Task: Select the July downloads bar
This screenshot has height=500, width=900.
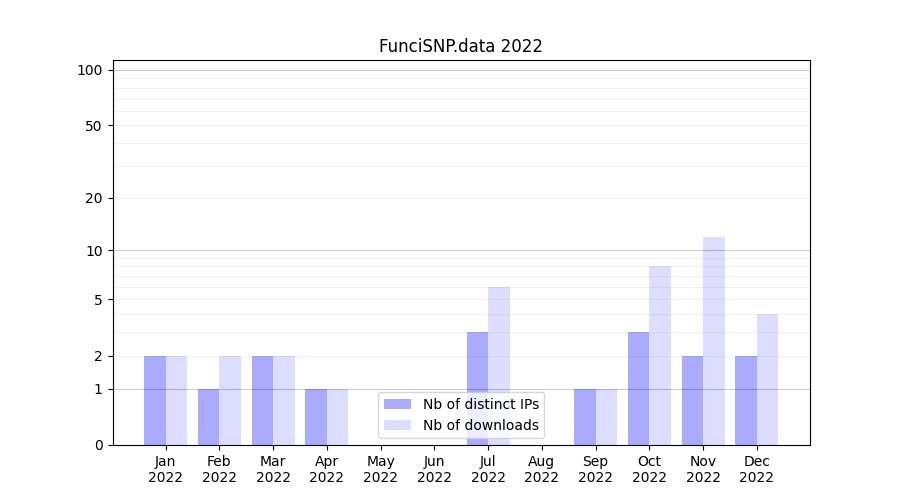Action: coord(499,366)
